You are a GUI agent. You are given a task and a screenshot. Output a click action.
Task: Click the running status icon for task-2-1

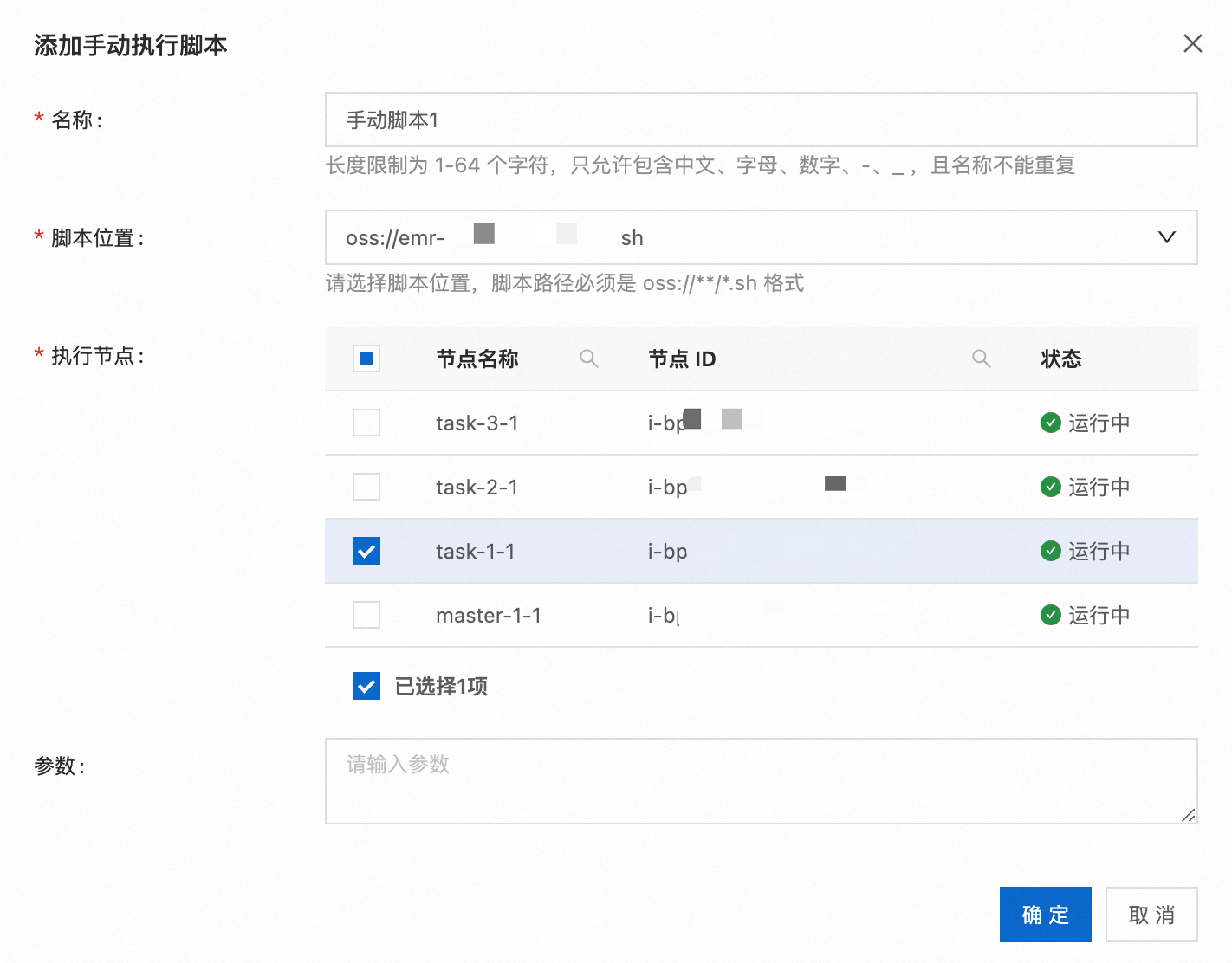pos(1051,487)
